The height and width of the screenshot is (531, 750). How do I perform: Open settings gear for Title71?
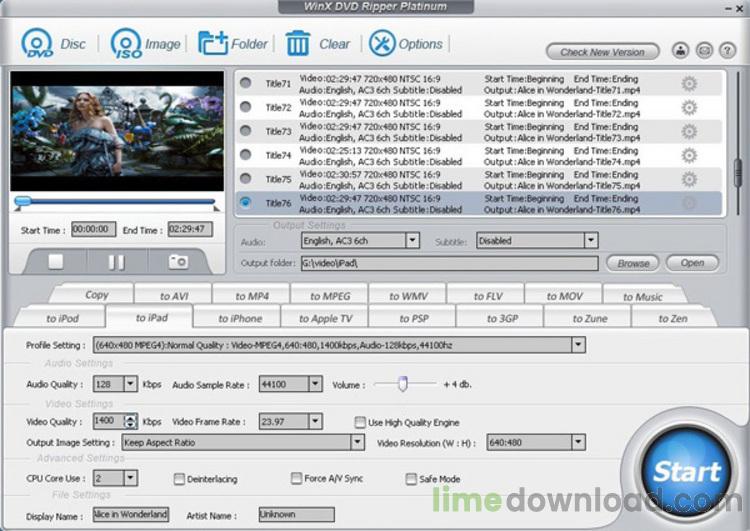pos(689,84)
